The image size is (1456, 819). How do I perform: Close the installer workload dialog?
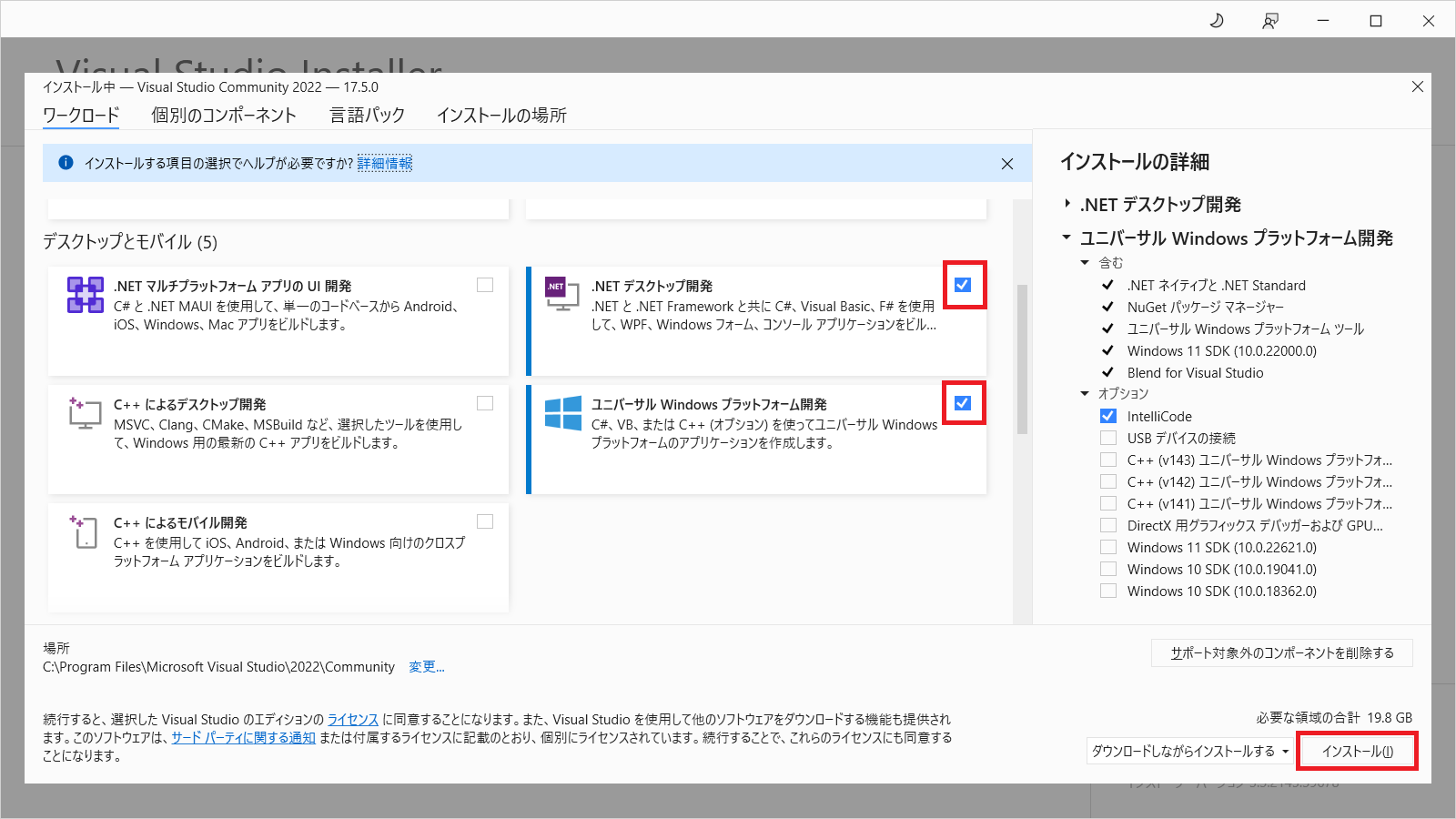1417,86
